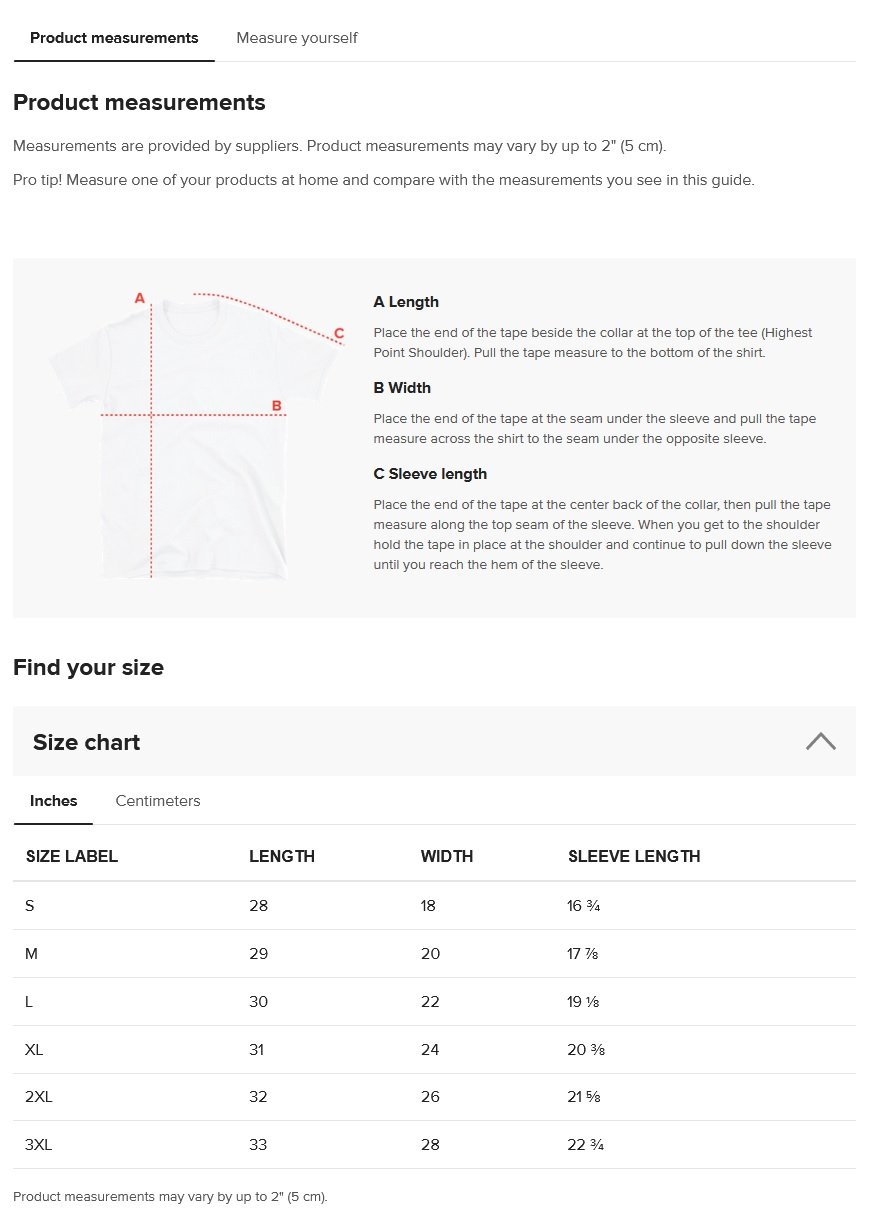The width and height of the screenshot is (874, 1212).
Task: Select the Product measurements tab
Action: 114,38
